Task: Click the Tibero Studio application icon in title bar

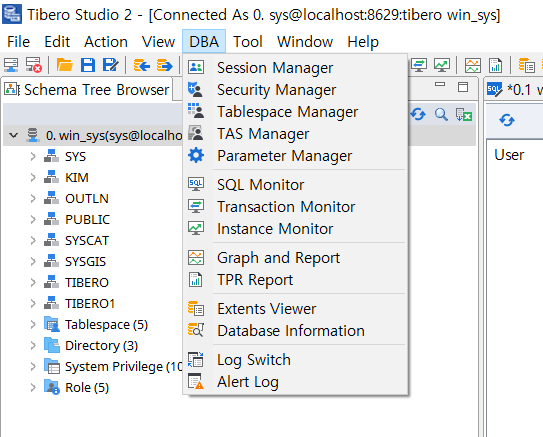Action: point(12,14)
